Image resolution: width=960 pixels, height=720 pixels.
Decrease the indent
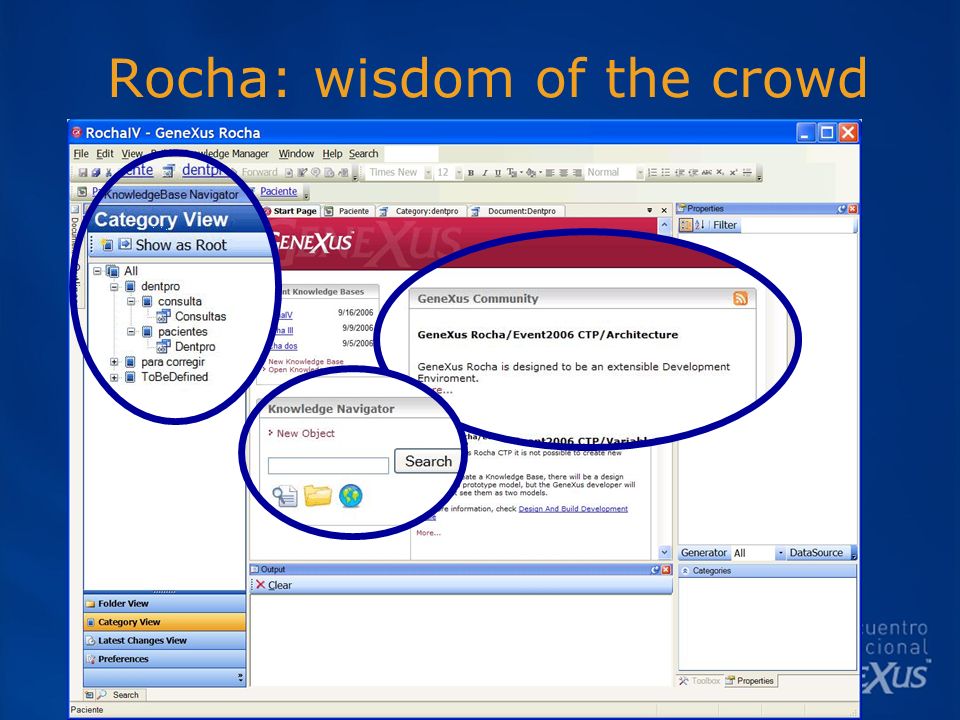[x=679, y=173]
